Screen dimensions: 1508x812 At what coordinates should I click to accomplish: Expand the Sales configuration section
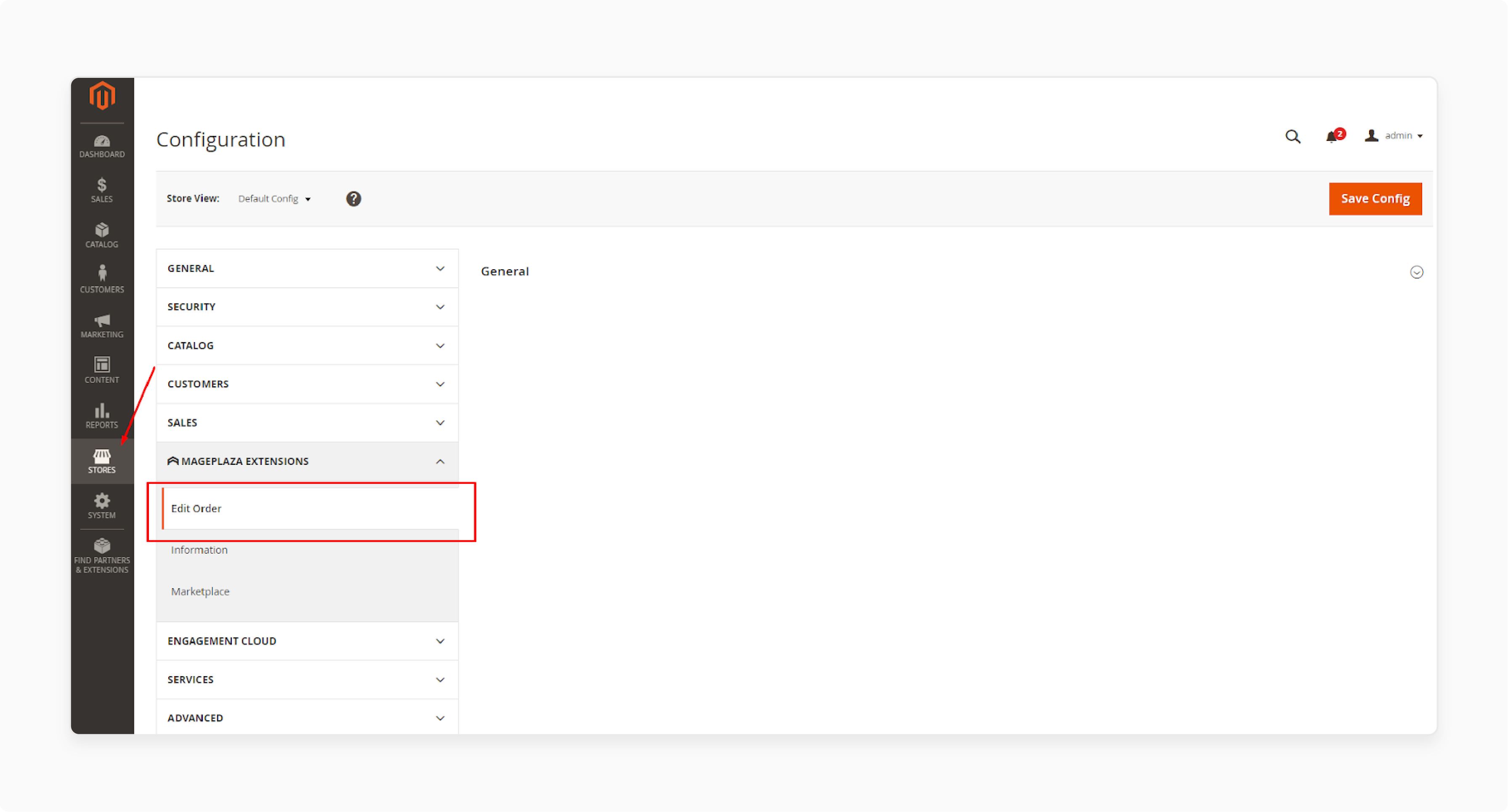pos(306,422)
